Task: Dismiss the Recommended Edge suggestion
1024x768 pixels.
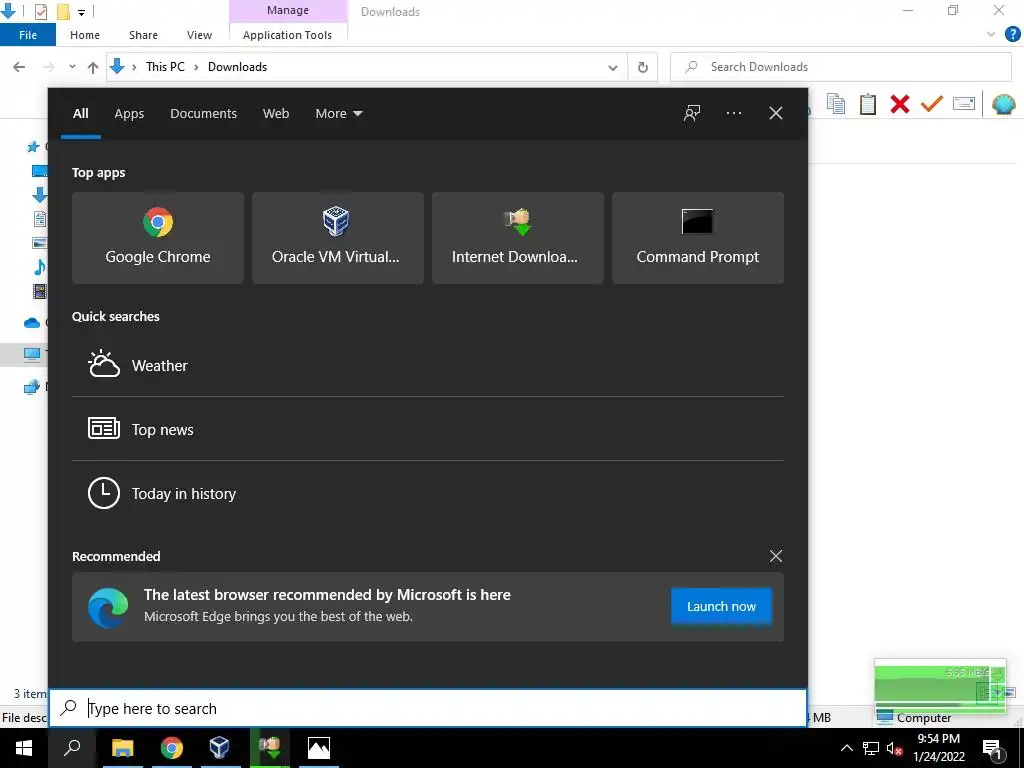Action: coord(775,556)
